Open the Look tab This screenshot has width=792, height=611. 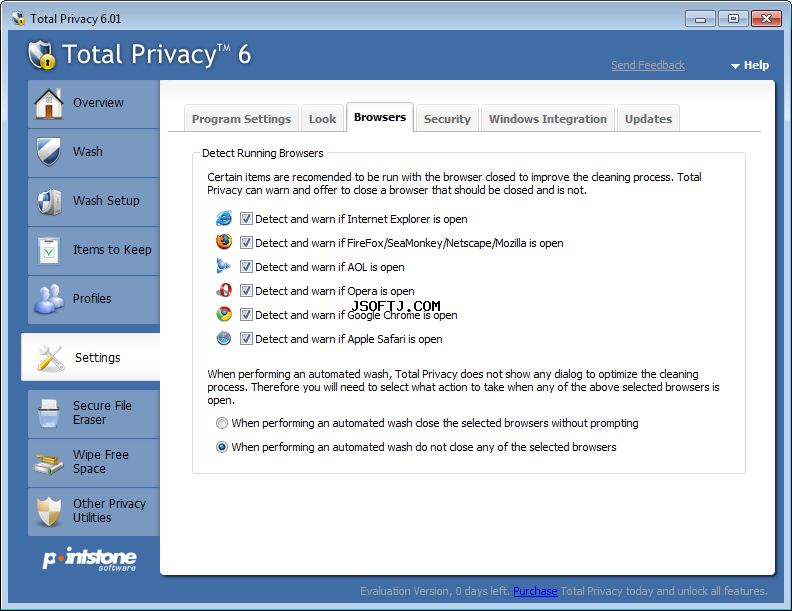coord(322,119)
